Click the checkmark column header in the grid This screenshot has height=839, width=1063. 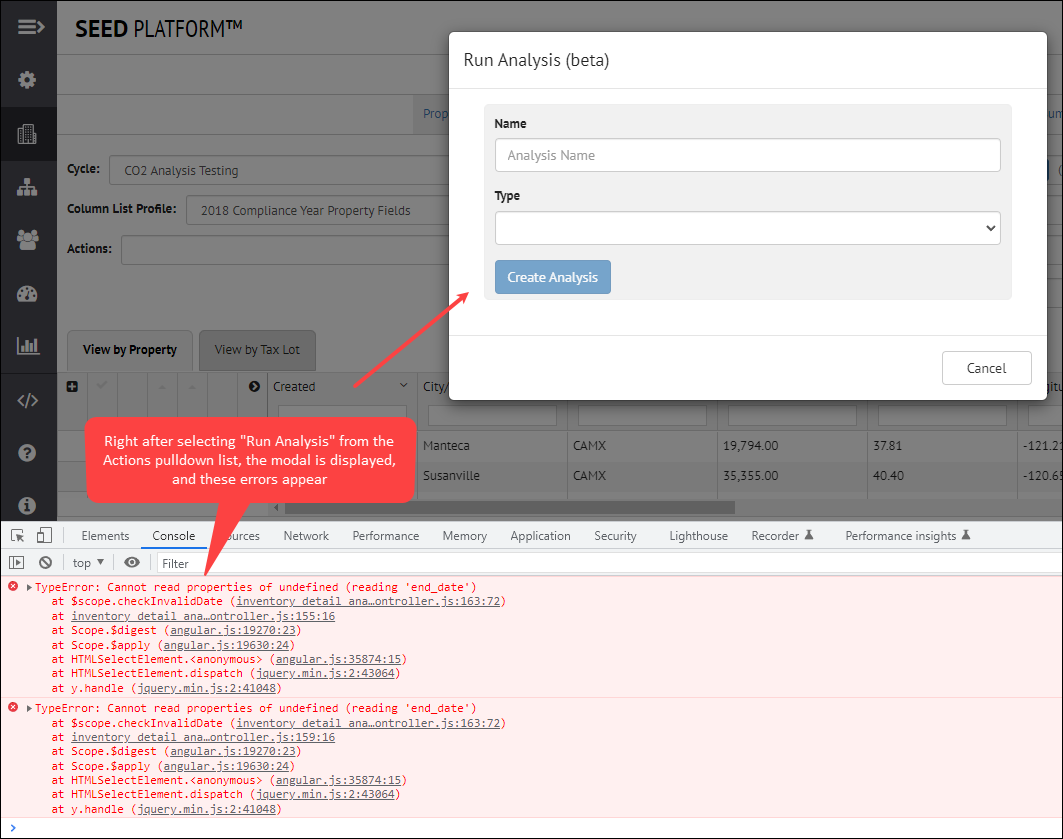pyautogui.click(x=101, y=385)
